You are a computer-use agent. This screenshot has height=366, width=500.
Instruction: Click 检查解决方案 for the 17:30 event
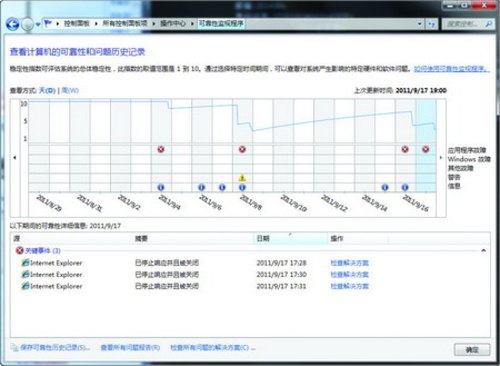pos(350,275)
